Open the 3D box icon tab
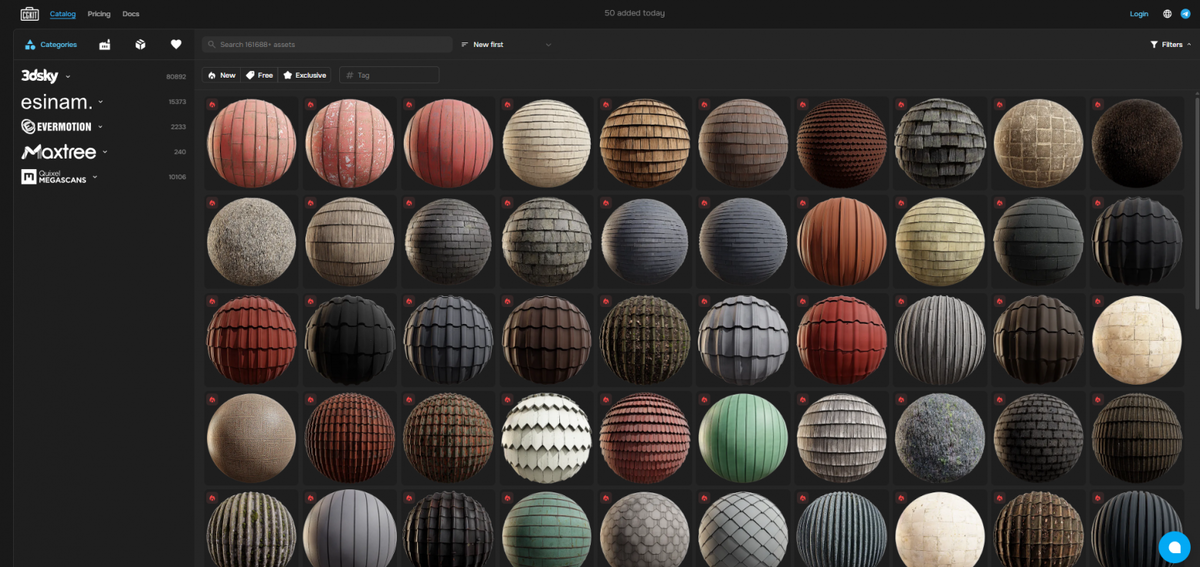The width and height of the screenshot is (1200, 567). tap(140, 45)
